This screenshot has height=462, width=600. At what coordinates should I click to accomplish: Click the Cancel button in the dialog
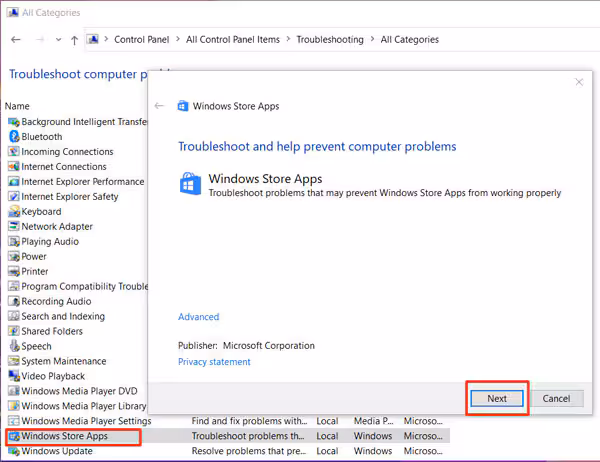click(x=556, y=398)
